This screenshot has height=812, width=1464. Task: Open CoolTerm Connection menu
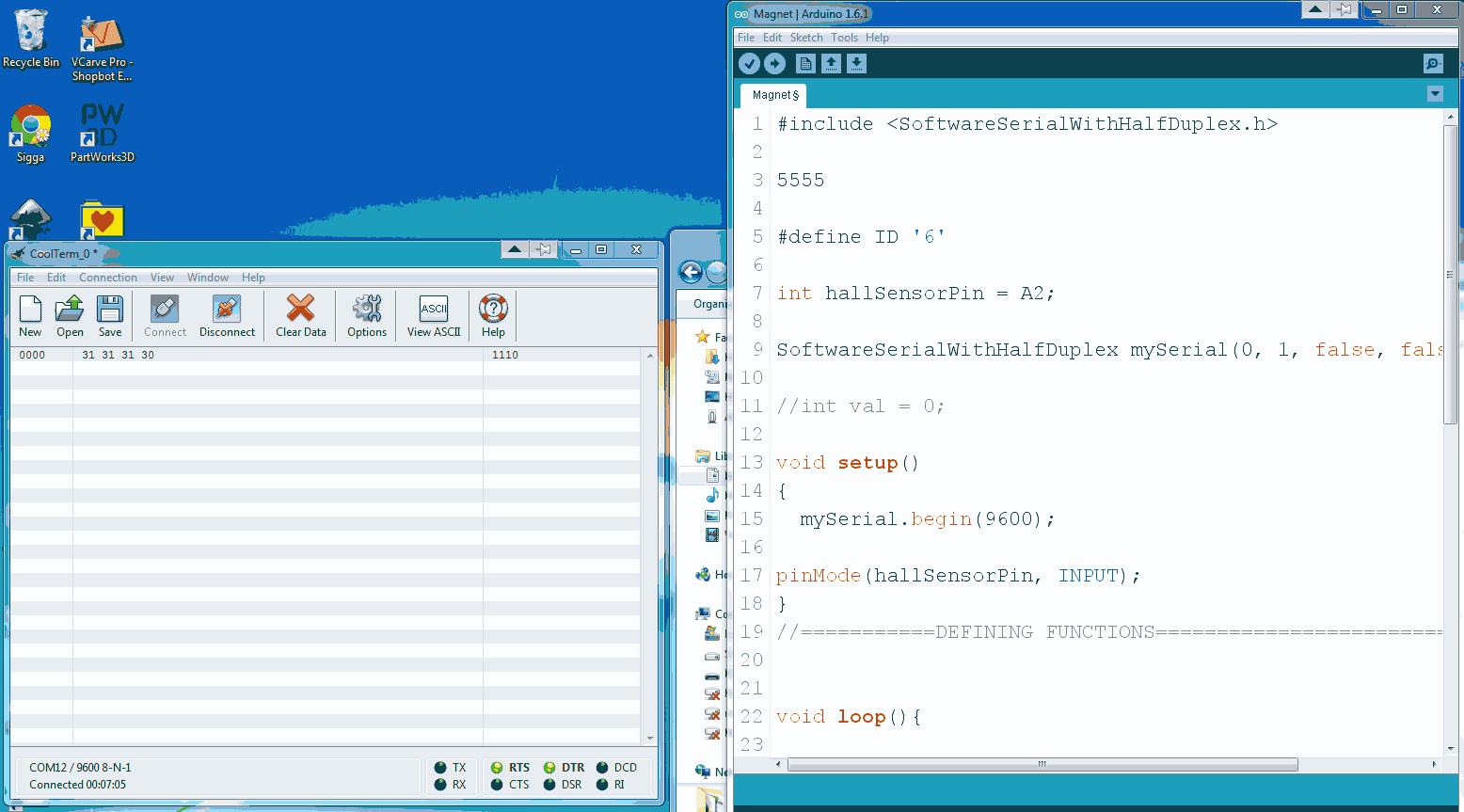tap(108, 278)
